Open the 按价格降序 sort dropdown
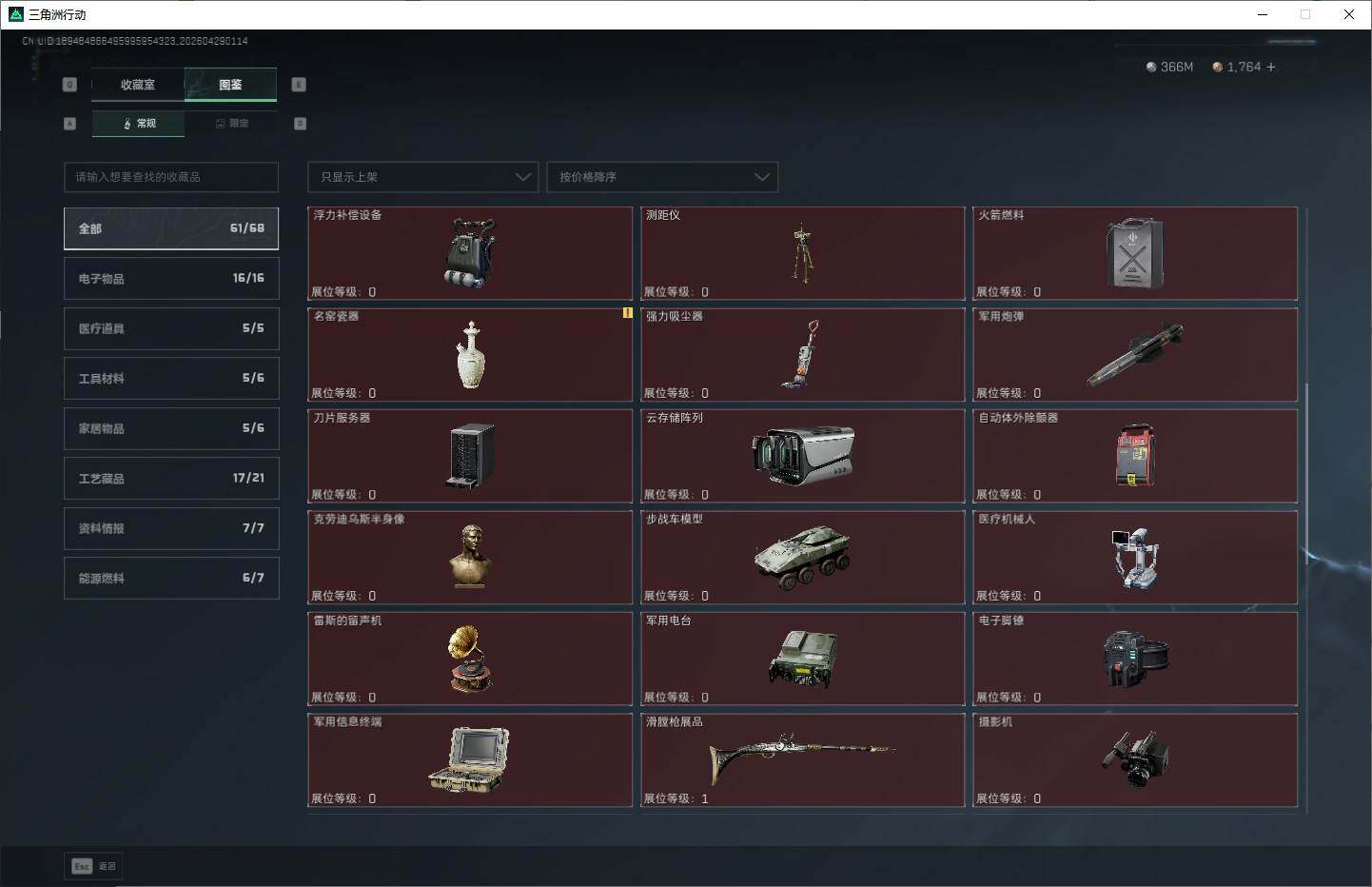The height and width of the screenshot is (887, 1372). coord(662,177)
